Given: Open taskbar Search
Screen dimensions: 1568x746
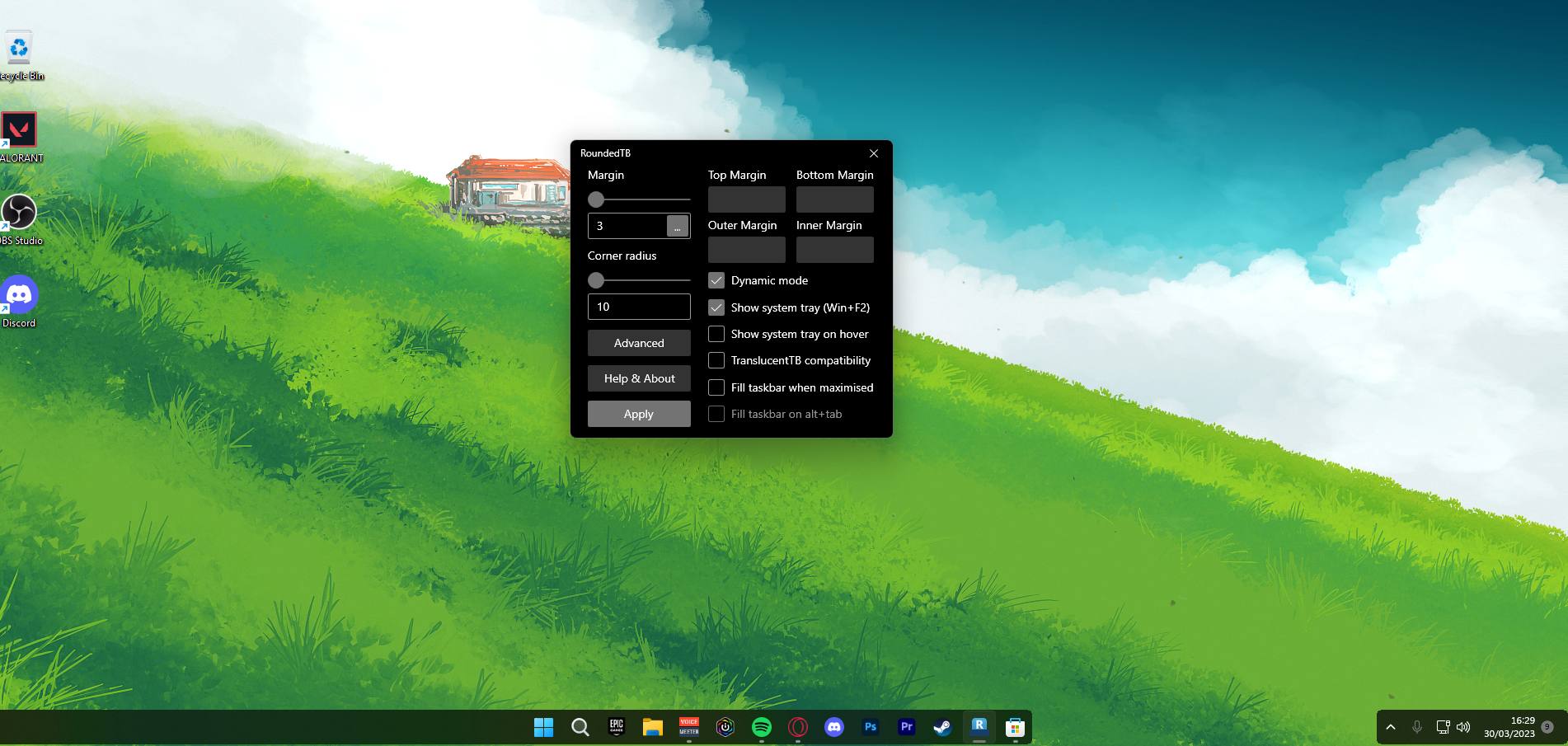Looking at the screenshot, I should pyautogui.click(x=580, y=727).
